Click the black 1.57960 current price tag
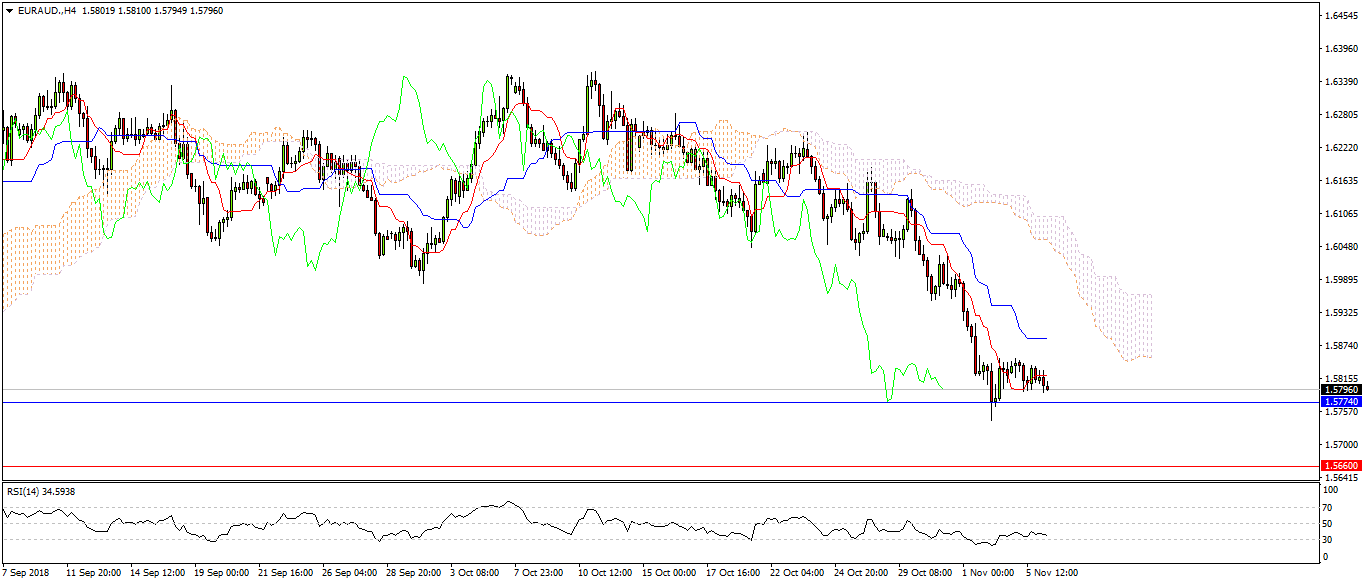The width and height of the screenshot is (1362, 584). [x=1340, y=389]
